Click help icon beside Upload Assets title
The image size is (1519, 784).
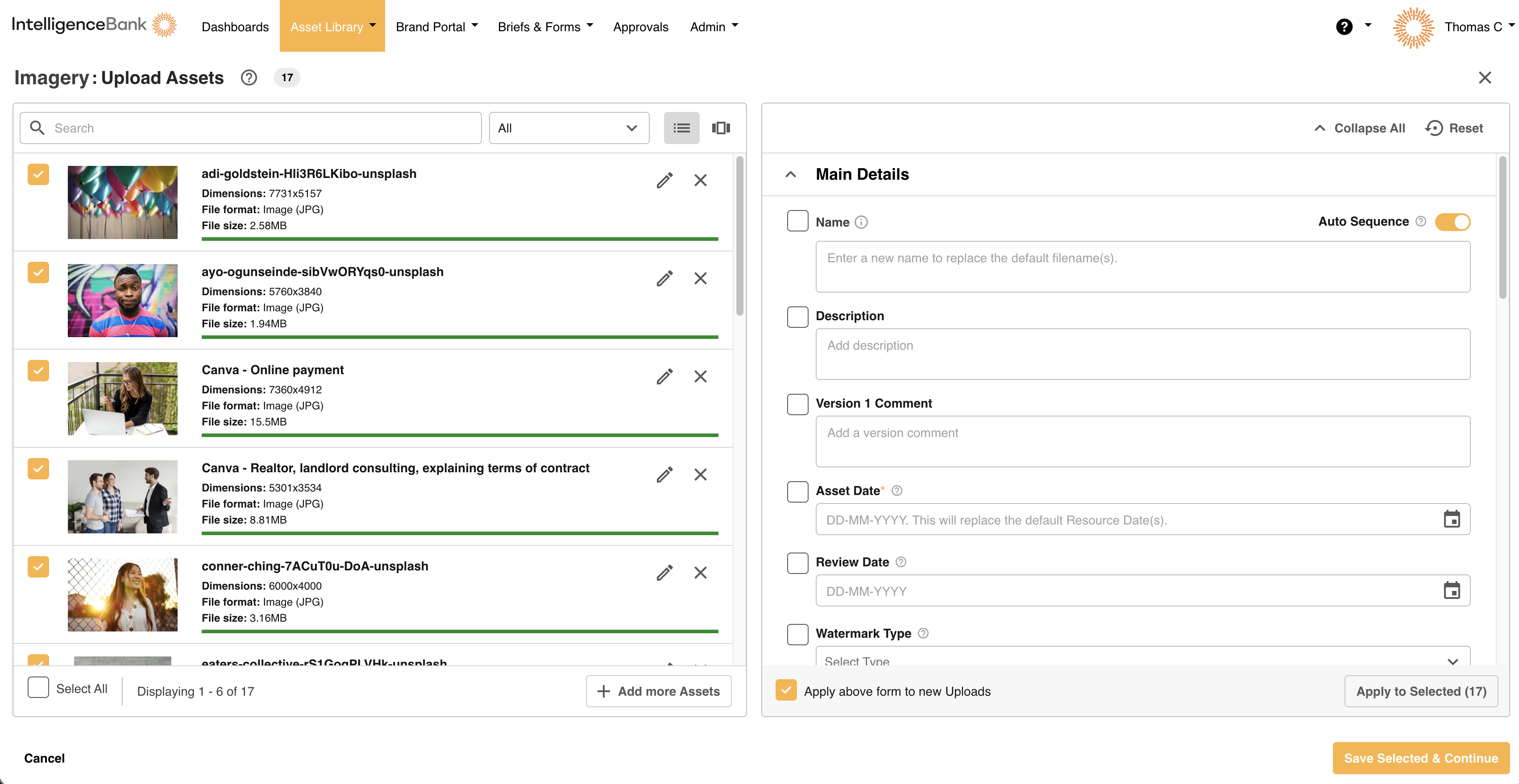pyautogui.click(x=249, y=78)
